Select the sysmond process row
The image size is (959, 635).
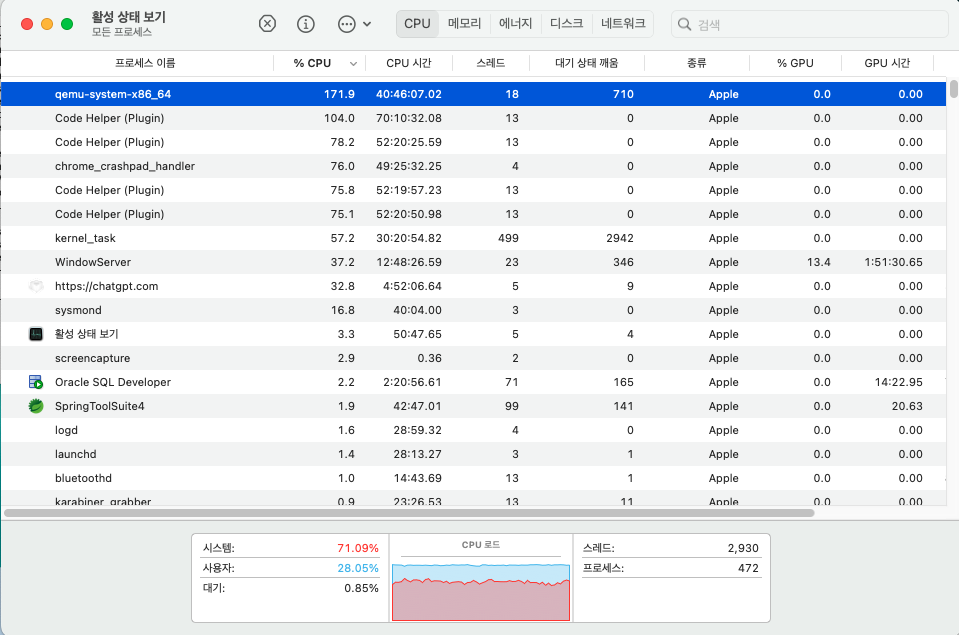tap(473, 310)
